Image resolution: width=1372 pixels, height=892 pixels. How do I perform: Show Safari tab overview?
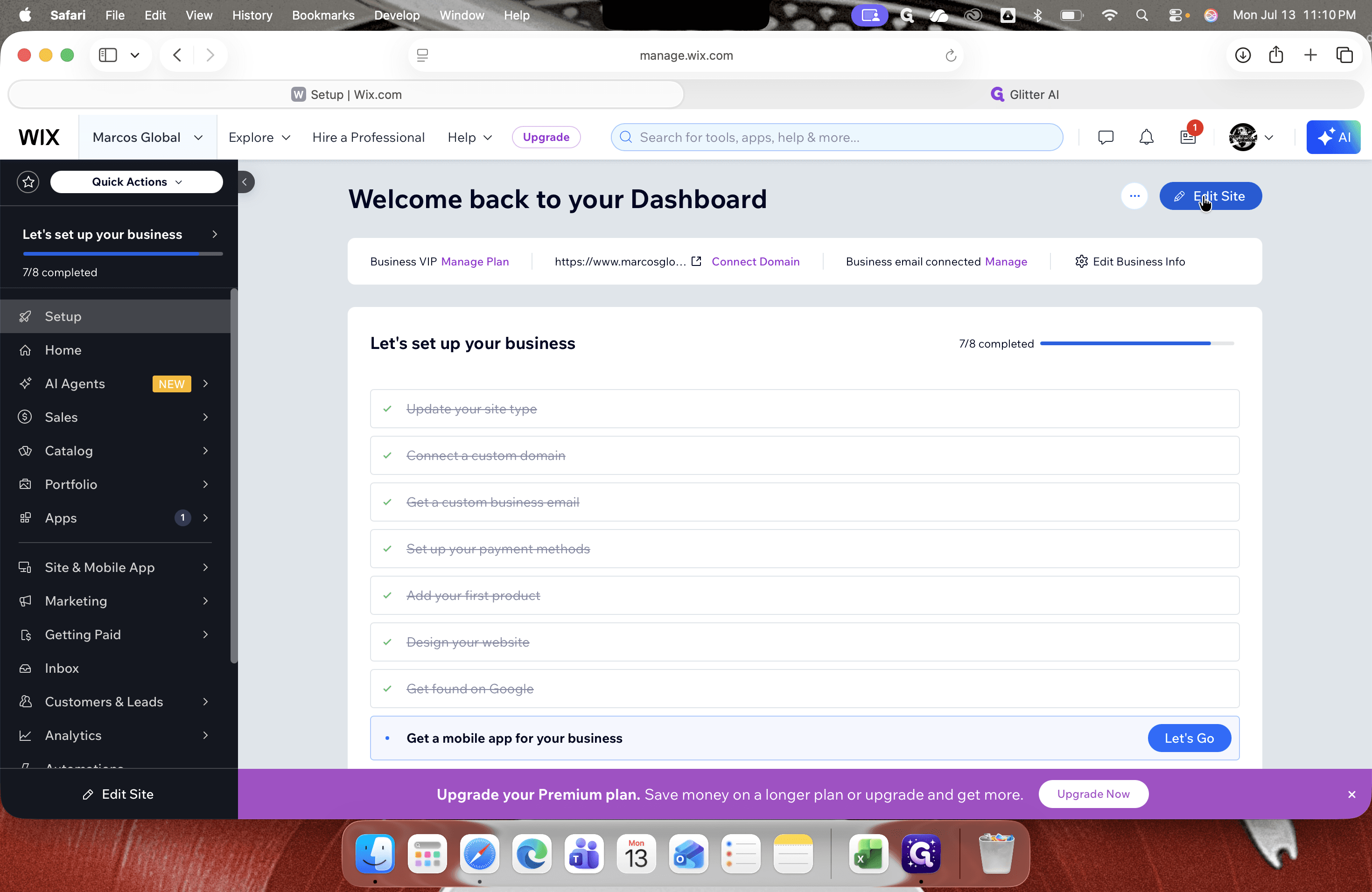(1344, 56)
